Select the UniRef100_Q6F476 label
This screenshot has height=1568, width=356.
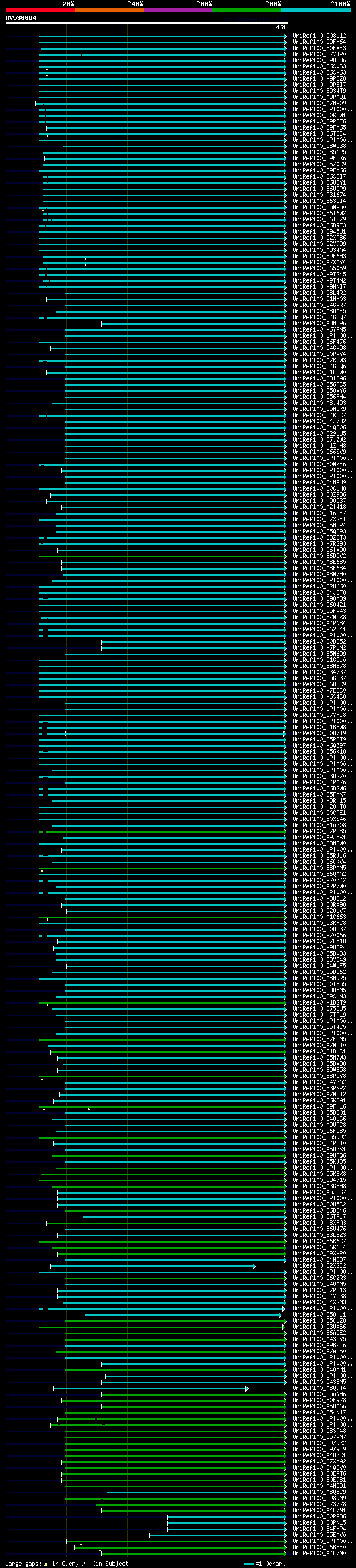point(319,342)
